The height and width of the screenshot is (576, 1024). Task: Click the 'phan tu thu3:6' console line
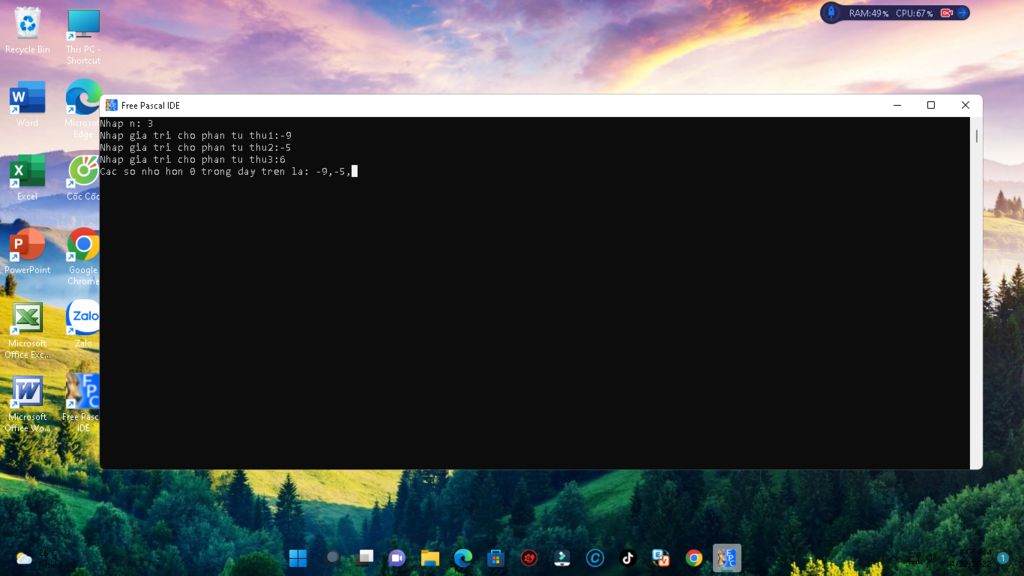192,159
